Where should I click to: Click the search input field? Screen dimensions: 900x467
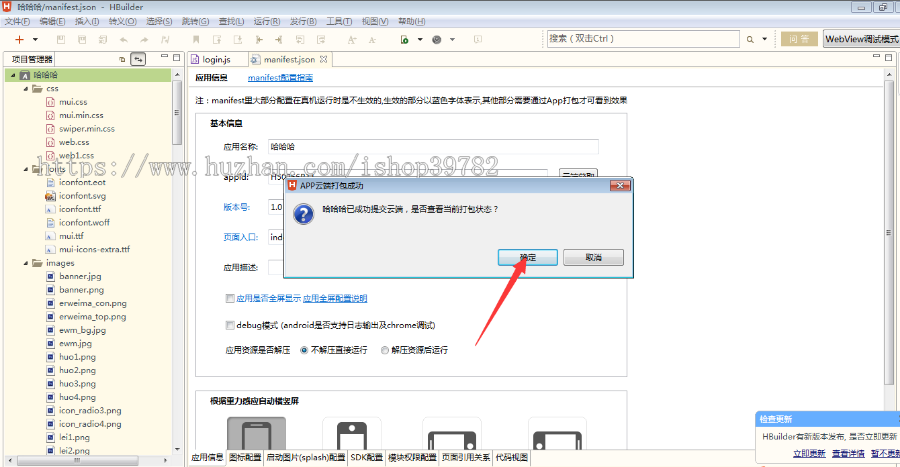[643, 39]
